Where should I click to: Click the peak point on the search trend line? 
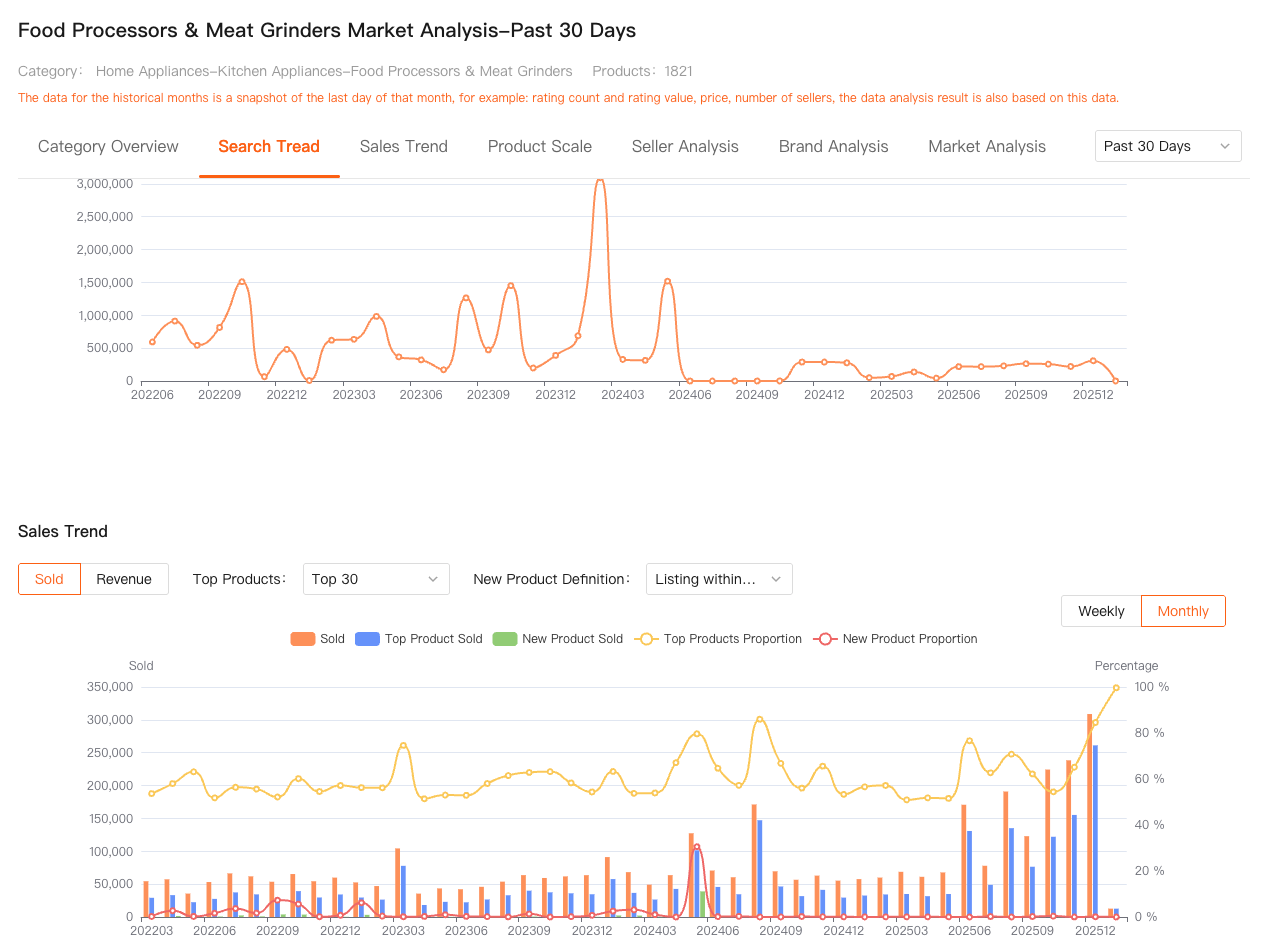(599, 182)
